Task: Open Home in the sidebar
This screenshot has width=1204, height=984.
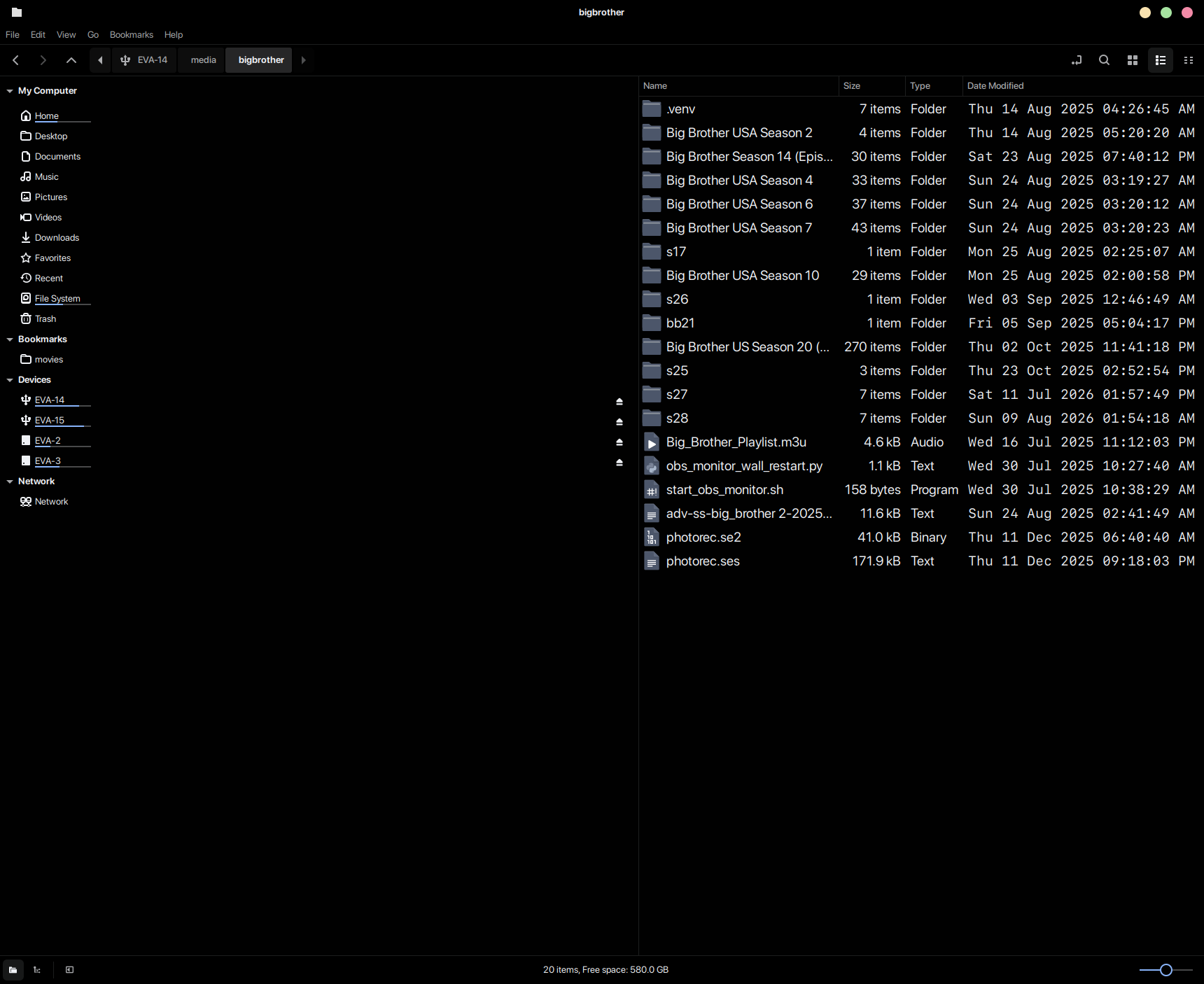Action: click(x=47, y=116)
